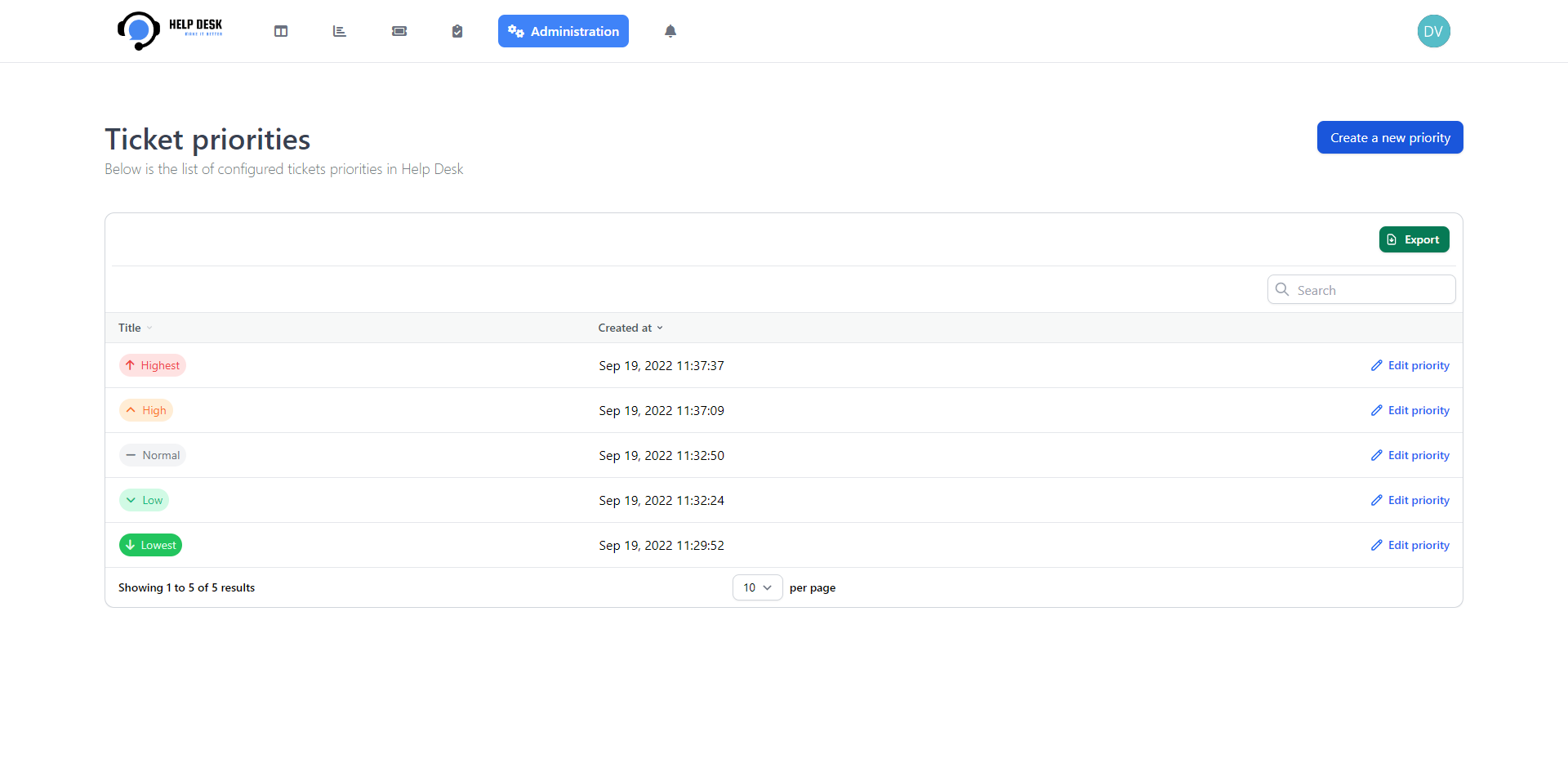Screen dimensions: 1568x759
Task: Click the Showing 1 to 5 results text
Action: 186,587
